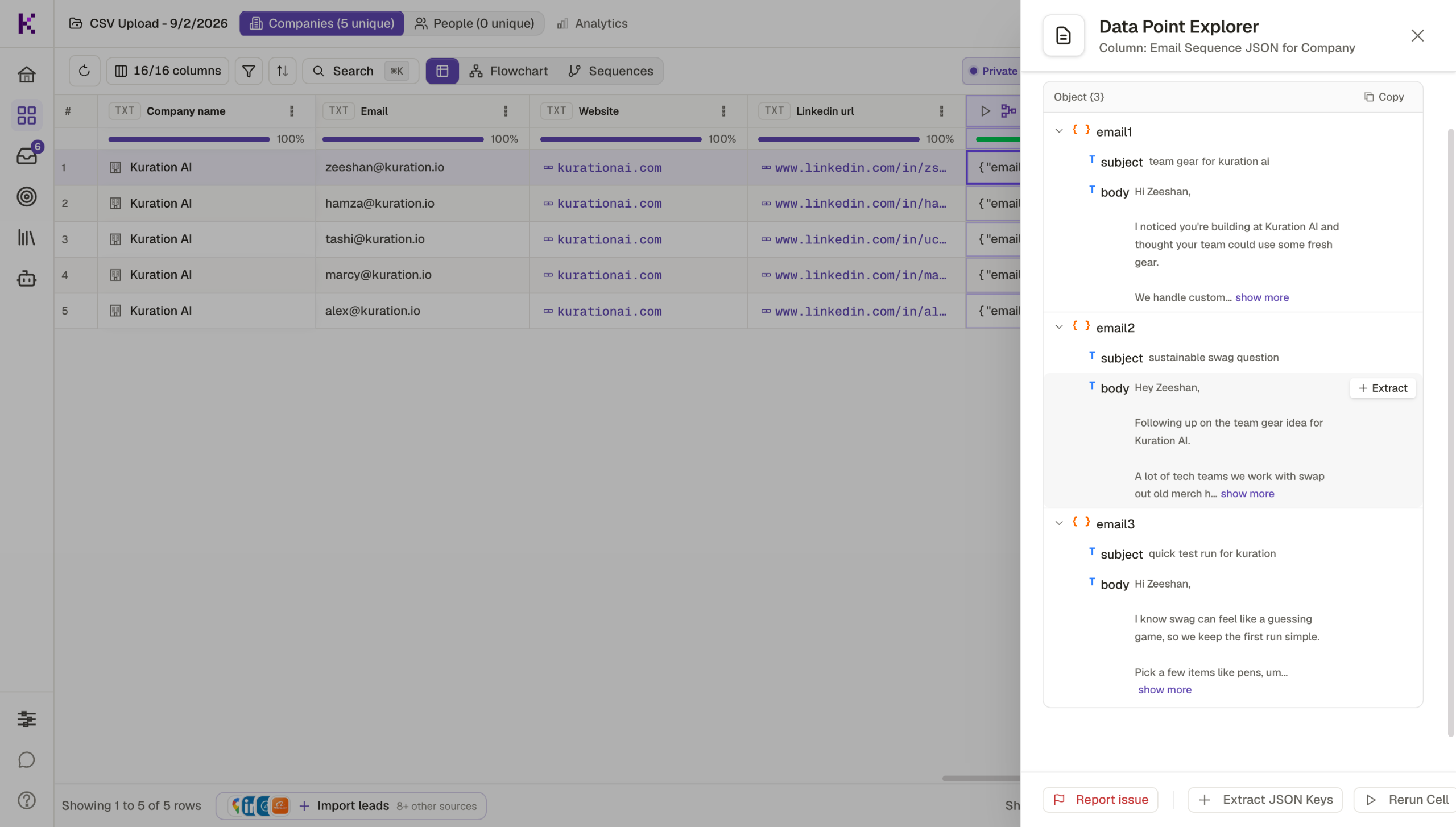The width and height of the screenshot is (1456, 827).
Task: Go to the Home sidebar icon
Action: pyautogui.click(x=27, y=75)
